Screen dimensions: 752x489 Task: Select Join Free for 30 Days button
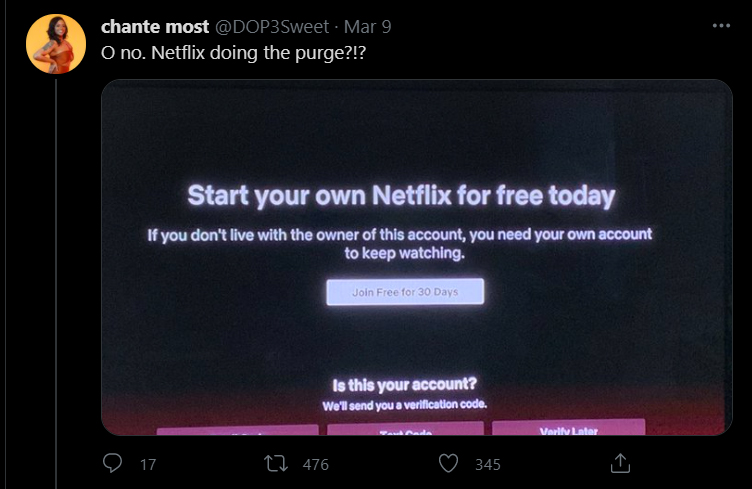405,291
